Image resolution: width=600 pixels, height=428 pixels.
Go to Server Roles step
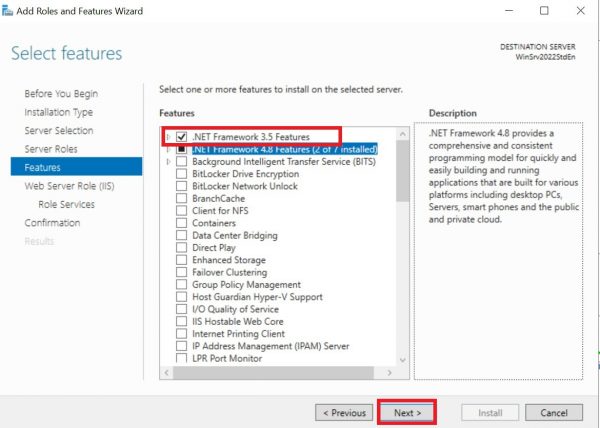[51, 149]
